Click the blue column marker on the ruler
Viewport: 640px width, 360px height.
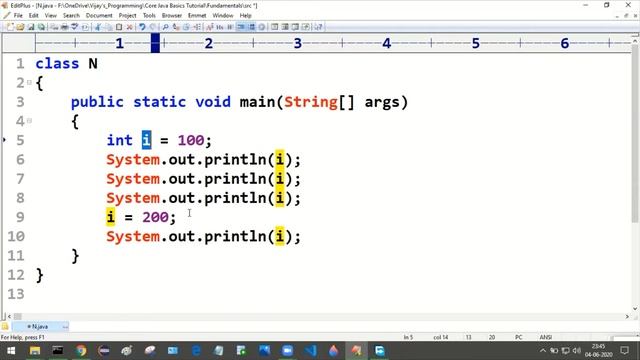pyautogui.click(x=155, y=43)
